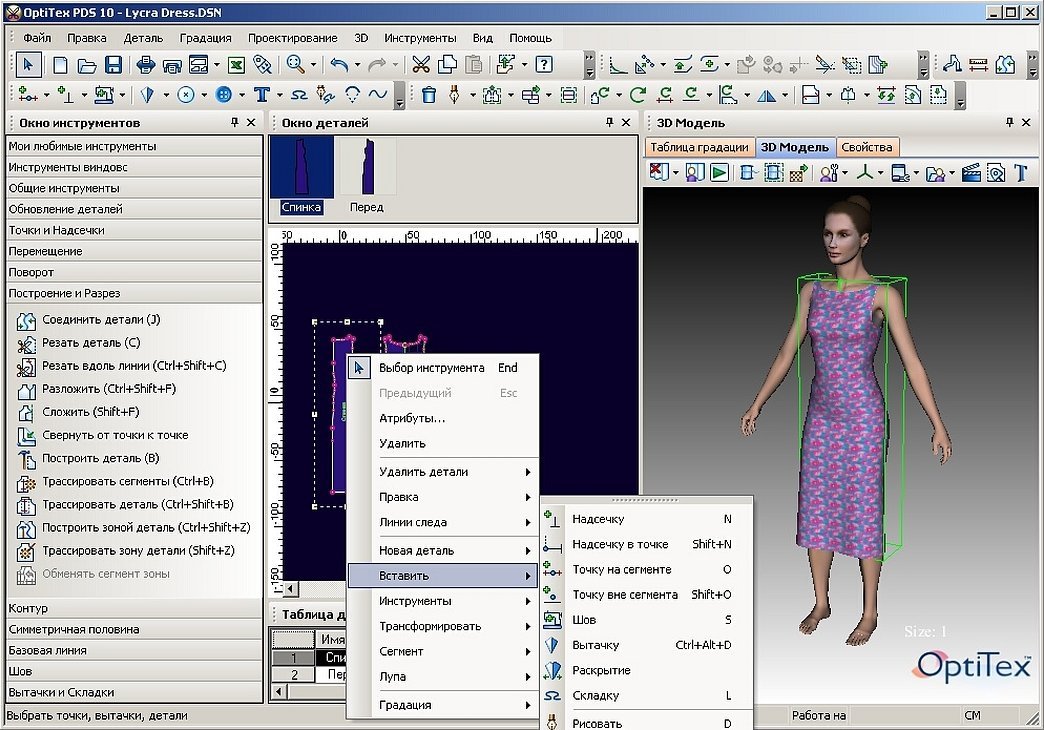Click the left scroll arrow of work area
The image size is (1044, 730).
point(290,589)
